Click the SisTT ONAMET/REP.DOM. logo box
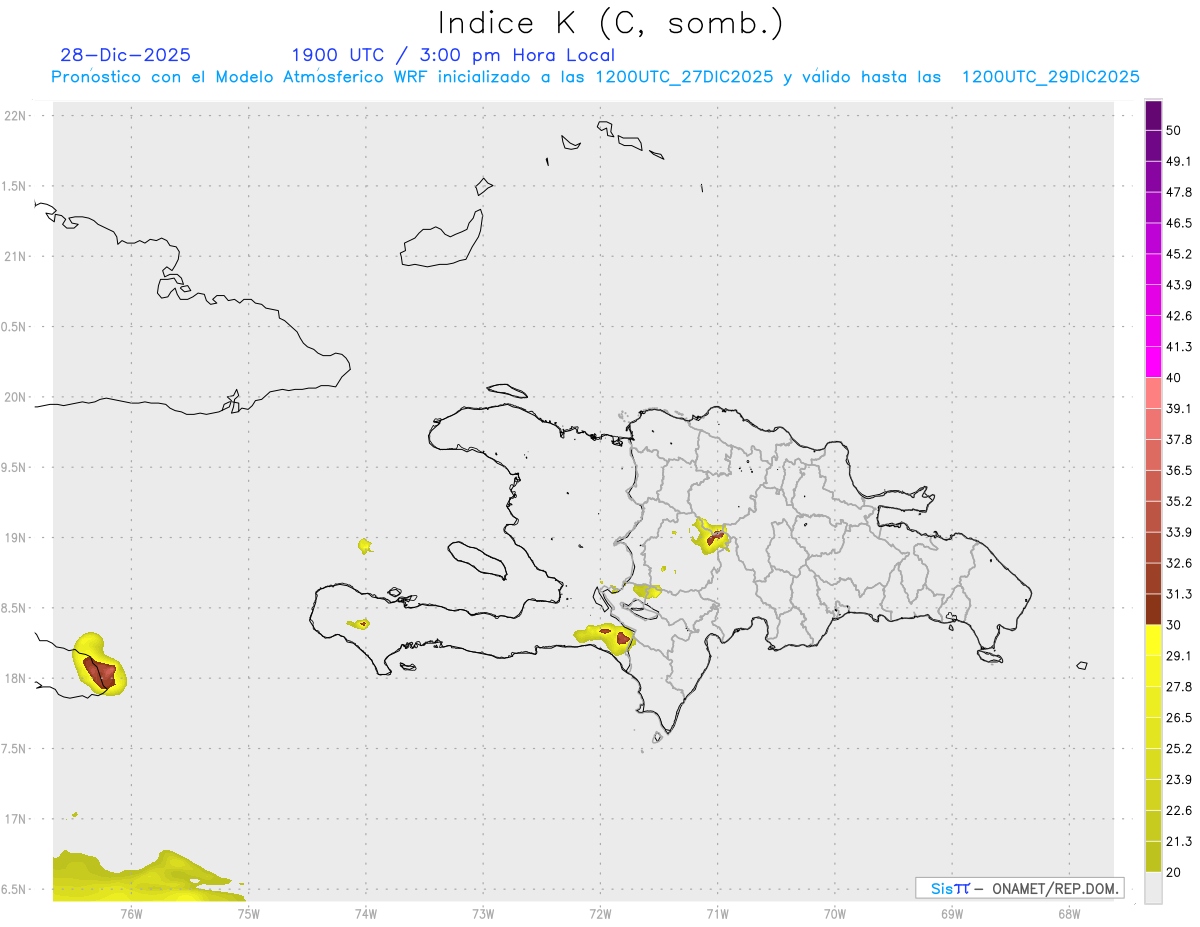1200x927 pixels. click(x=1020, y=888)
